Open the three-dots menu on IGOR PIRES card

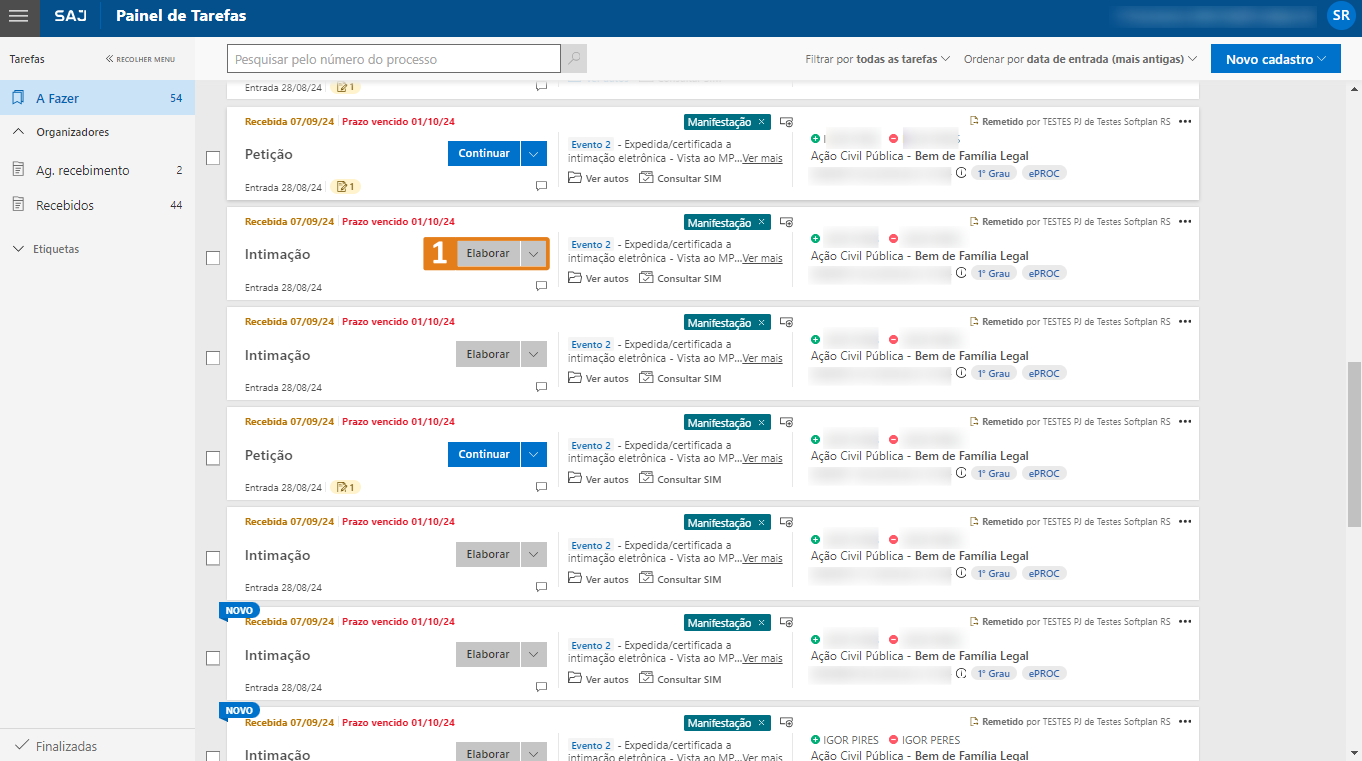coord(1185,722)
